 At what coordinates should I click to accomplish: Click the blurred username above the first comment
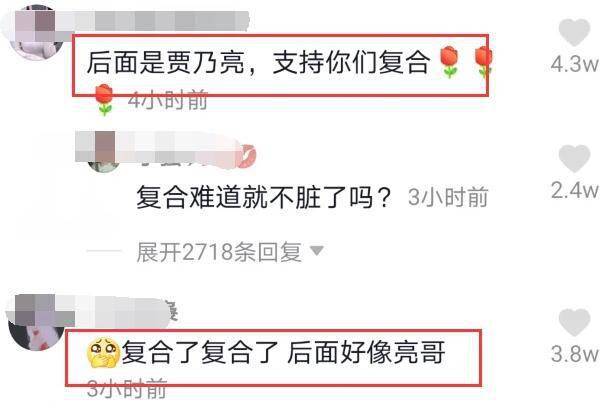point(155,21)
